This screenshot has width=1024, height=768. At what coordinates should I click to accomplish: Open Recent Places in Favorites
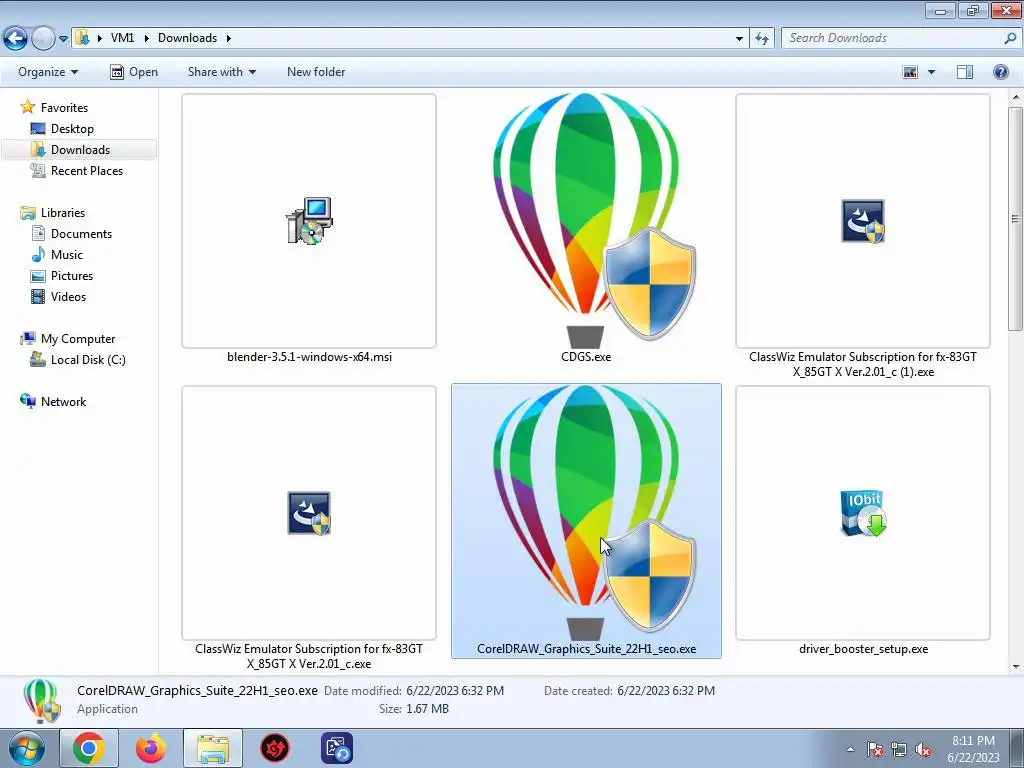point(86,170)
